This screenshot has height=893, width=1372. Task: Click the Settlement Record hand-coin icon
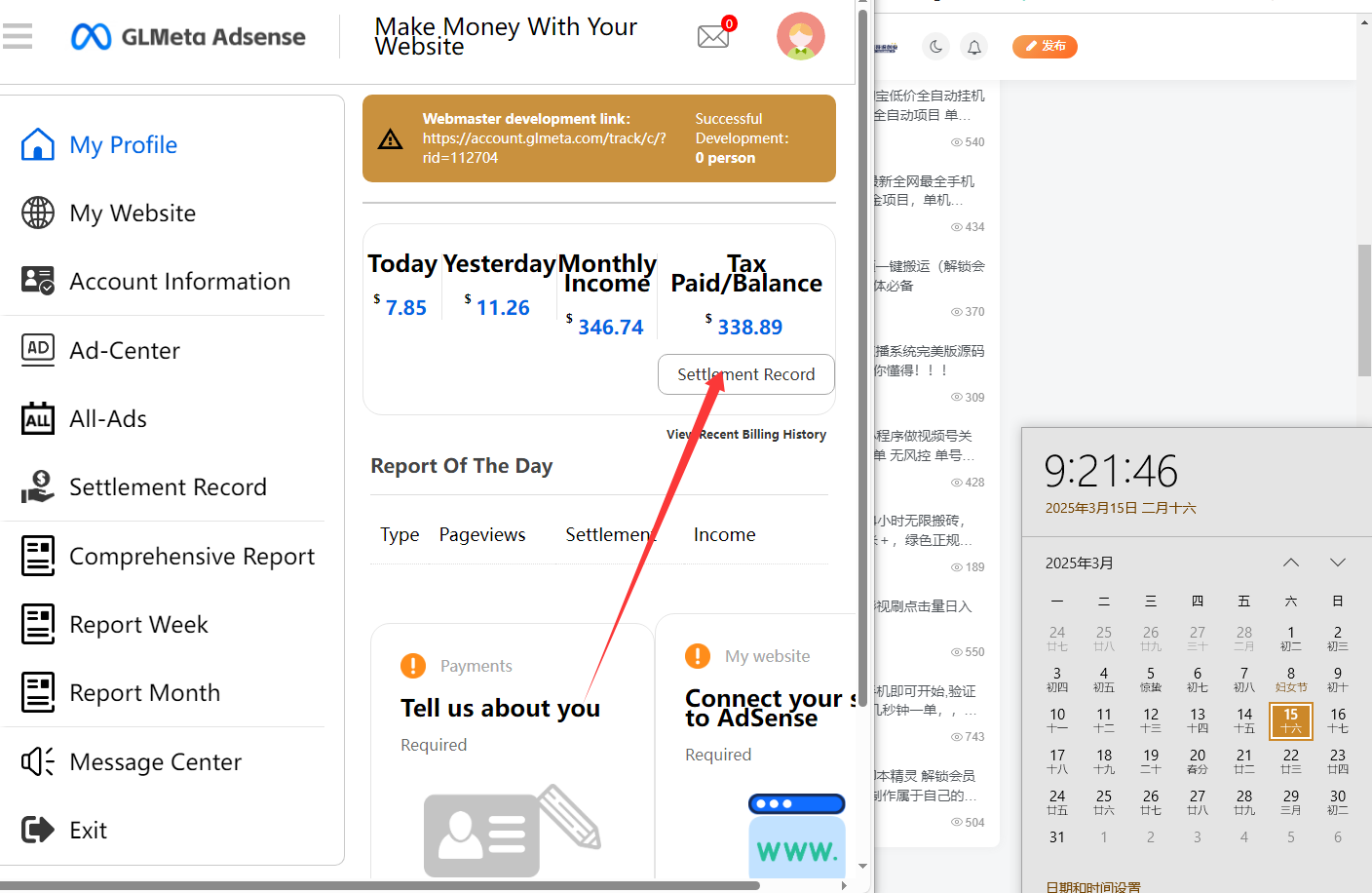click(38, 486)
